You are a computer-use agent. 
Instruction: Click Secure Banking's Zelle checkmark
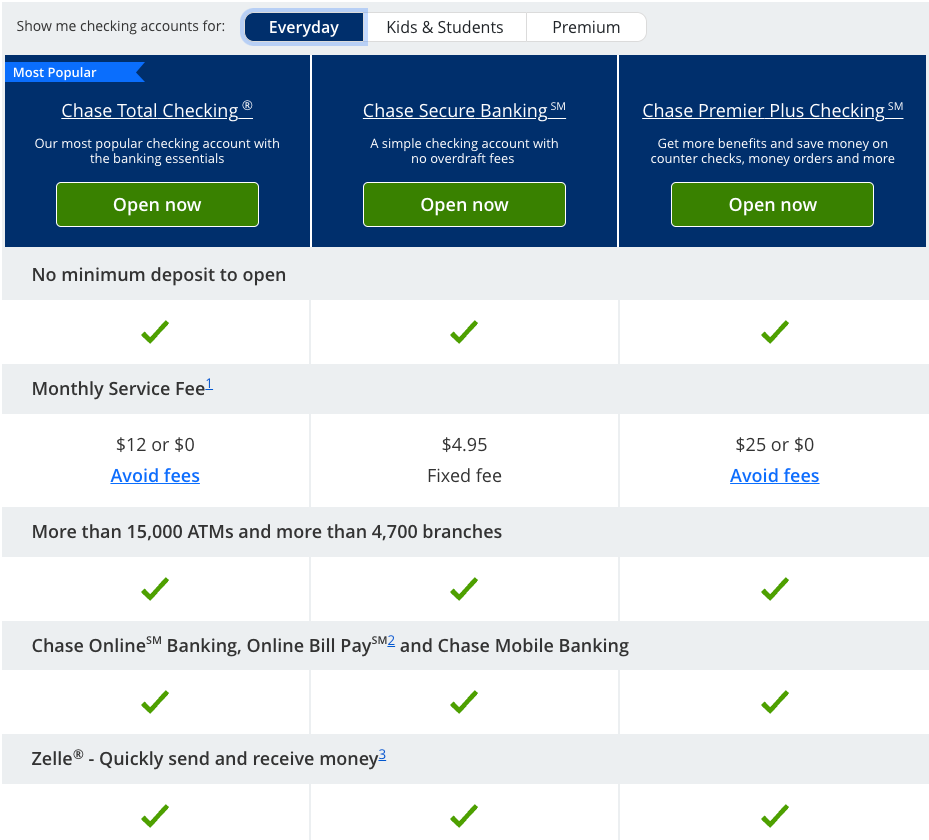[464, 816]
